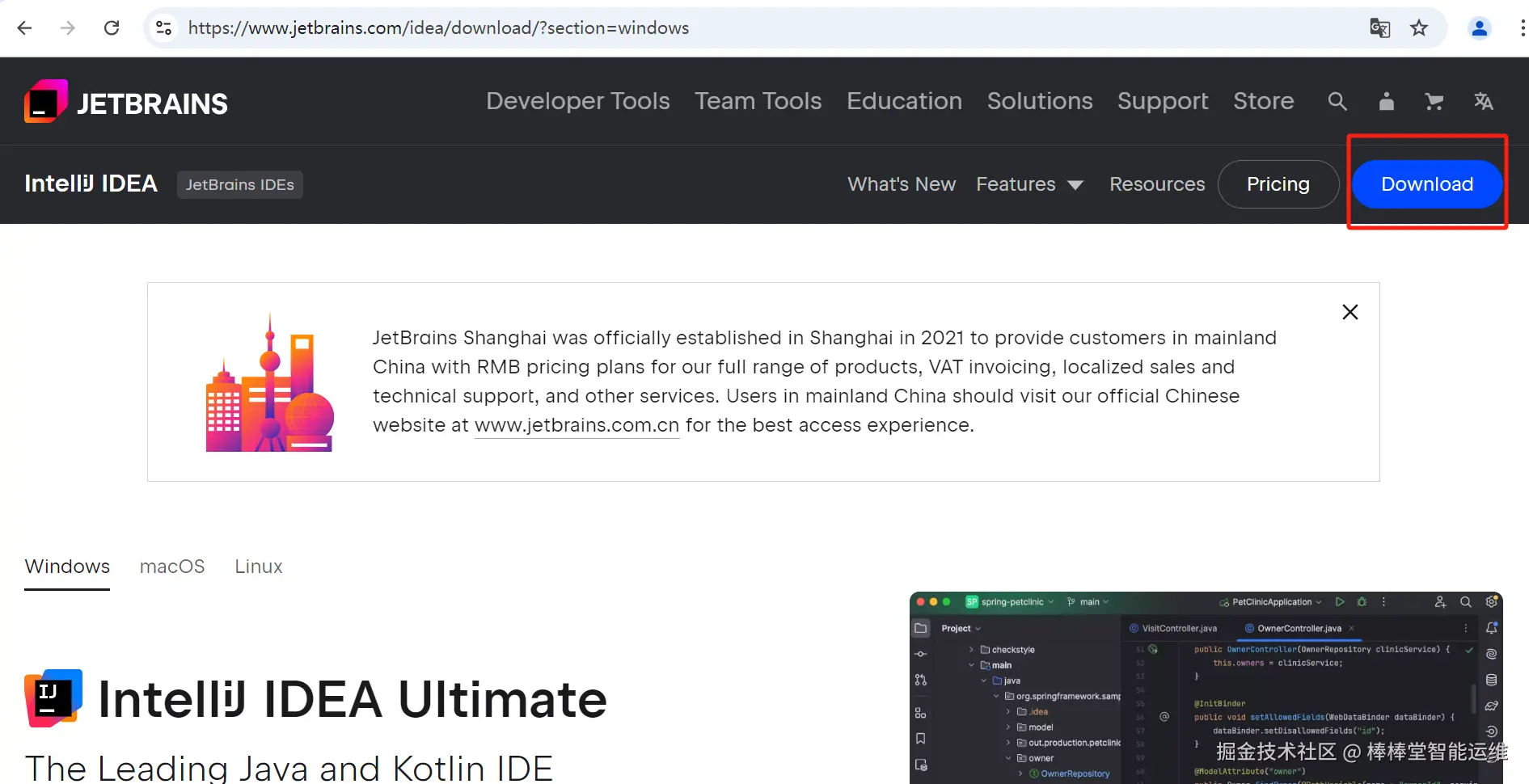Click the JetBrains logo
The height and width of the screenshot is (784, 1529).
126,102
